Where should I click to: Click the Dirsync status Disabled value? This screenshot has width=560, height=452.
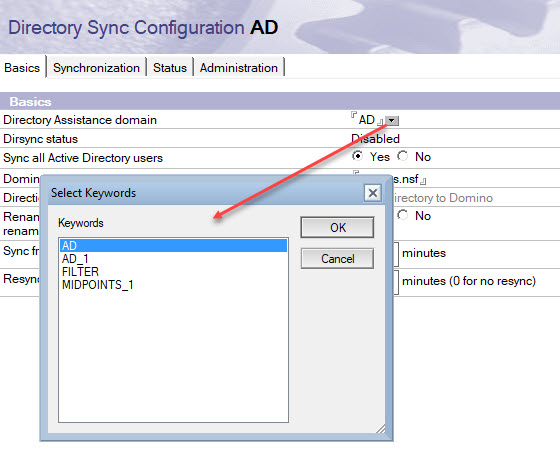point(375,139)
